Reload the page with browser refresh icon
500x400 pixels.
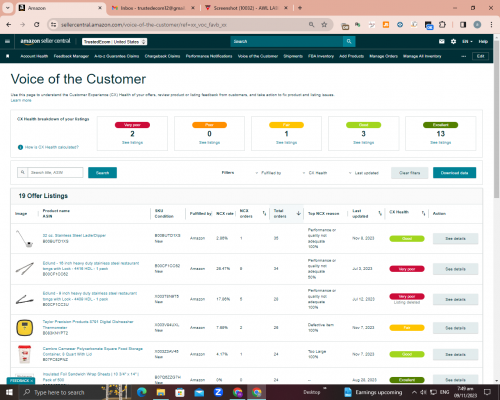click(x=37, y=25)
